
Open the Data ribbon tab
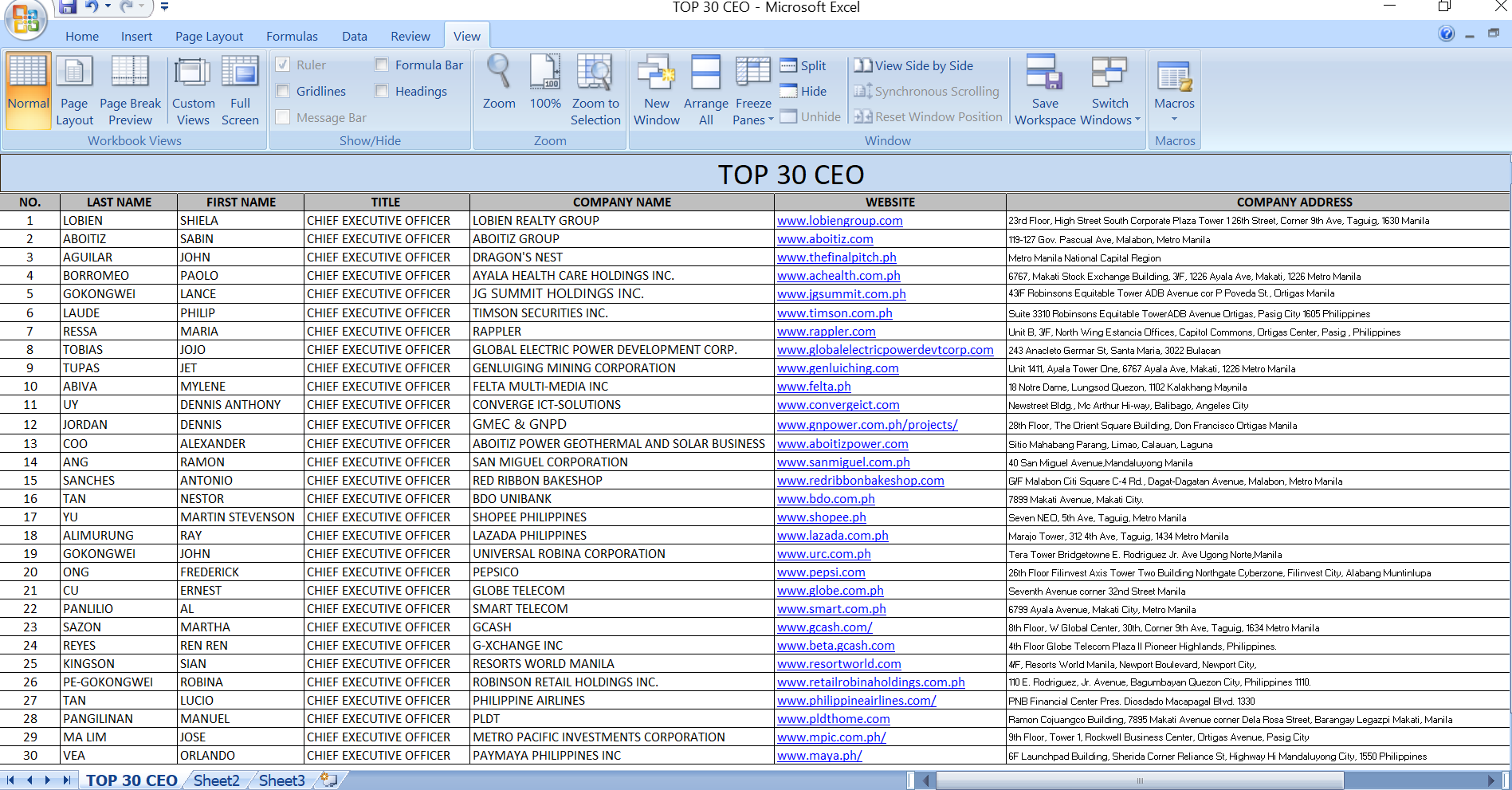(x=355, y=36)
